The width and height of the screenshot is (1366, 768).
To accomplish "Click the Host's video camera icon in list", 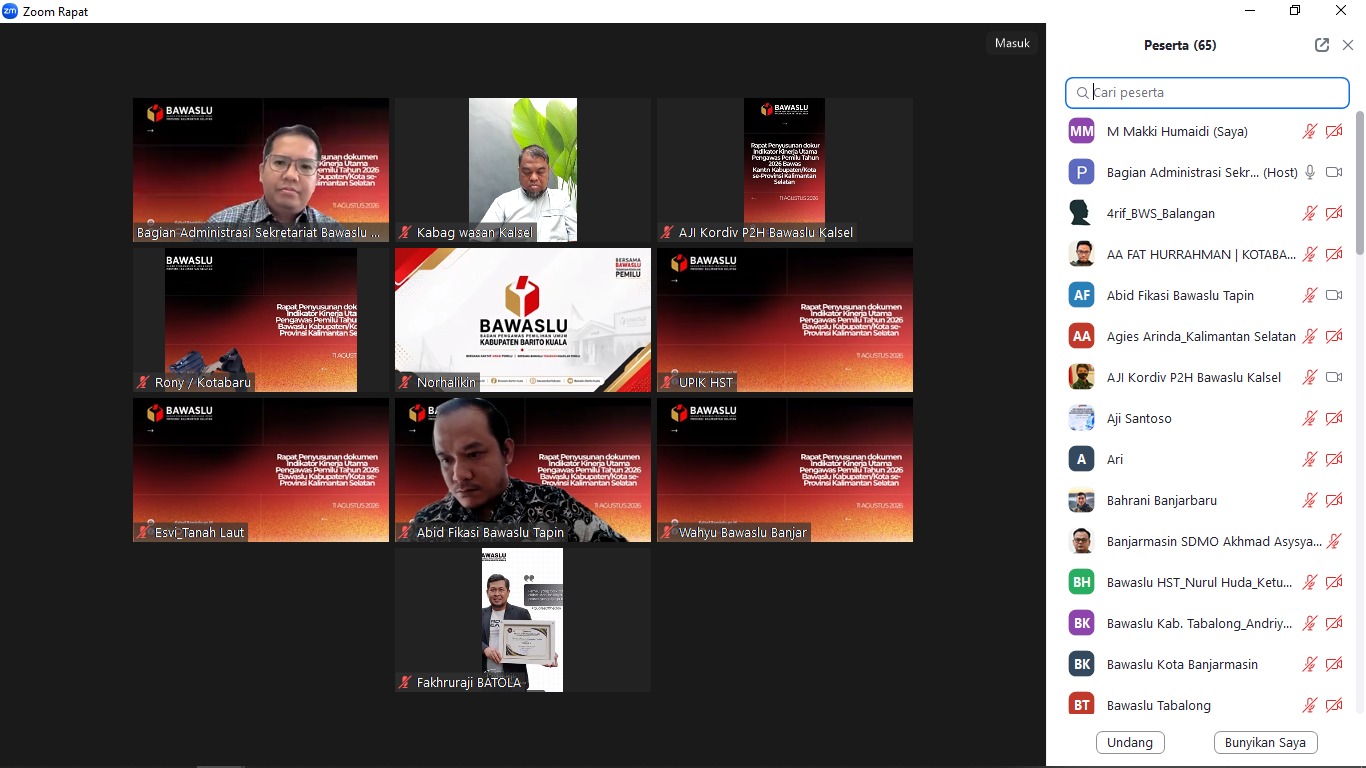I will (x=1334, y=172).
